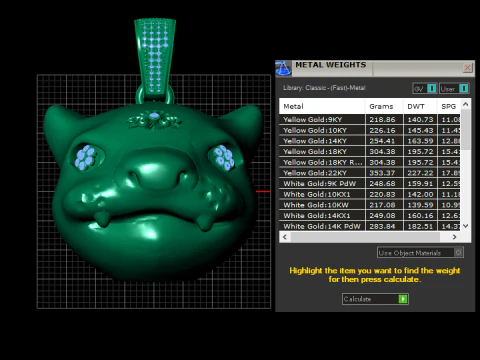The height and width of the screenshot is (360, 480).
Task: Sort by the Metal column header
Action: tap(322, 106)
